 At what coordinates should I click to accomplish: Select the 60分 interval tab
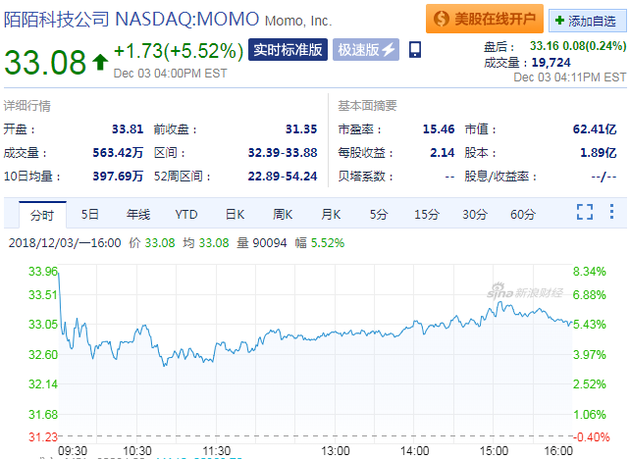coord(523,214)
